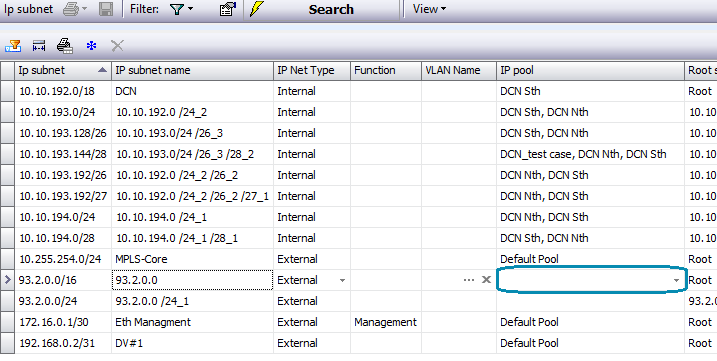Click the DV#1 subnet name cell

pos(193,343)
